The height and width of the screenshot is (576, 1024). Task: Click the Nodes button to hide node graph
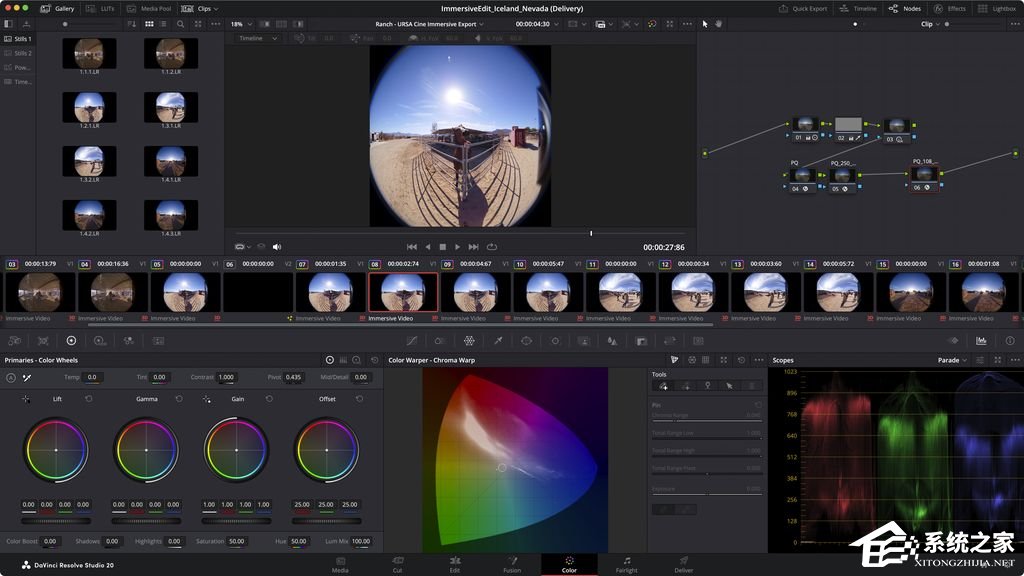pos(908,8)
